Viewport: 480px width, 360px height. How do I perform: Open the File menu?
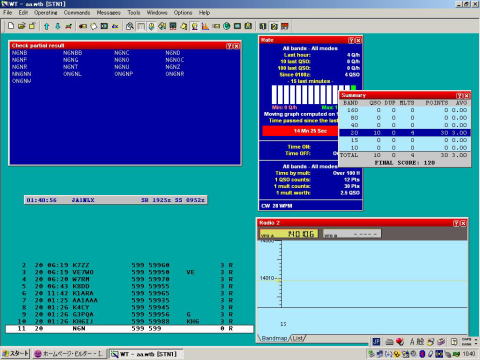8,13
